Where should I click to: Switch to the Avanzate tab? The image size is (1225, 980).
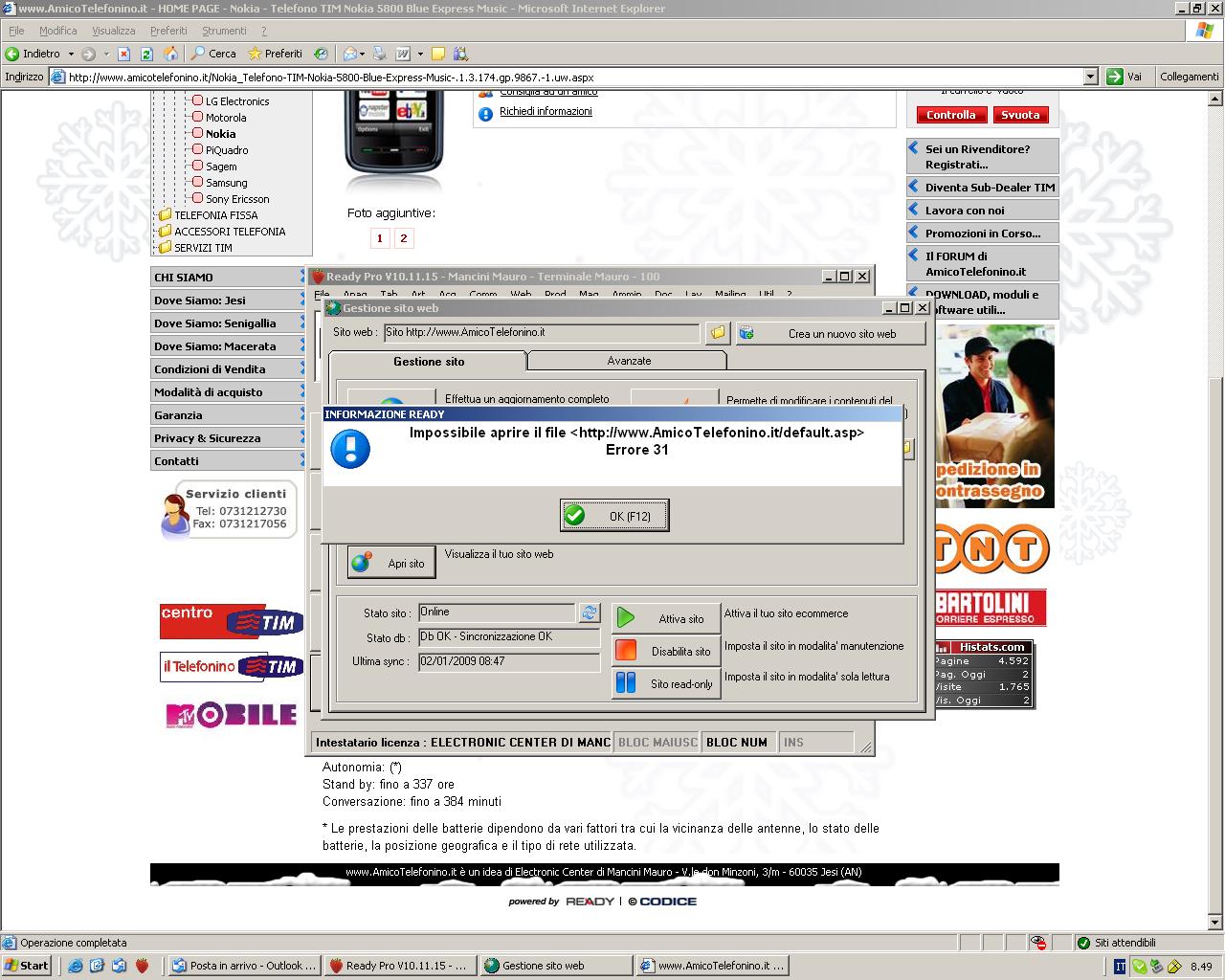(629, 361)
